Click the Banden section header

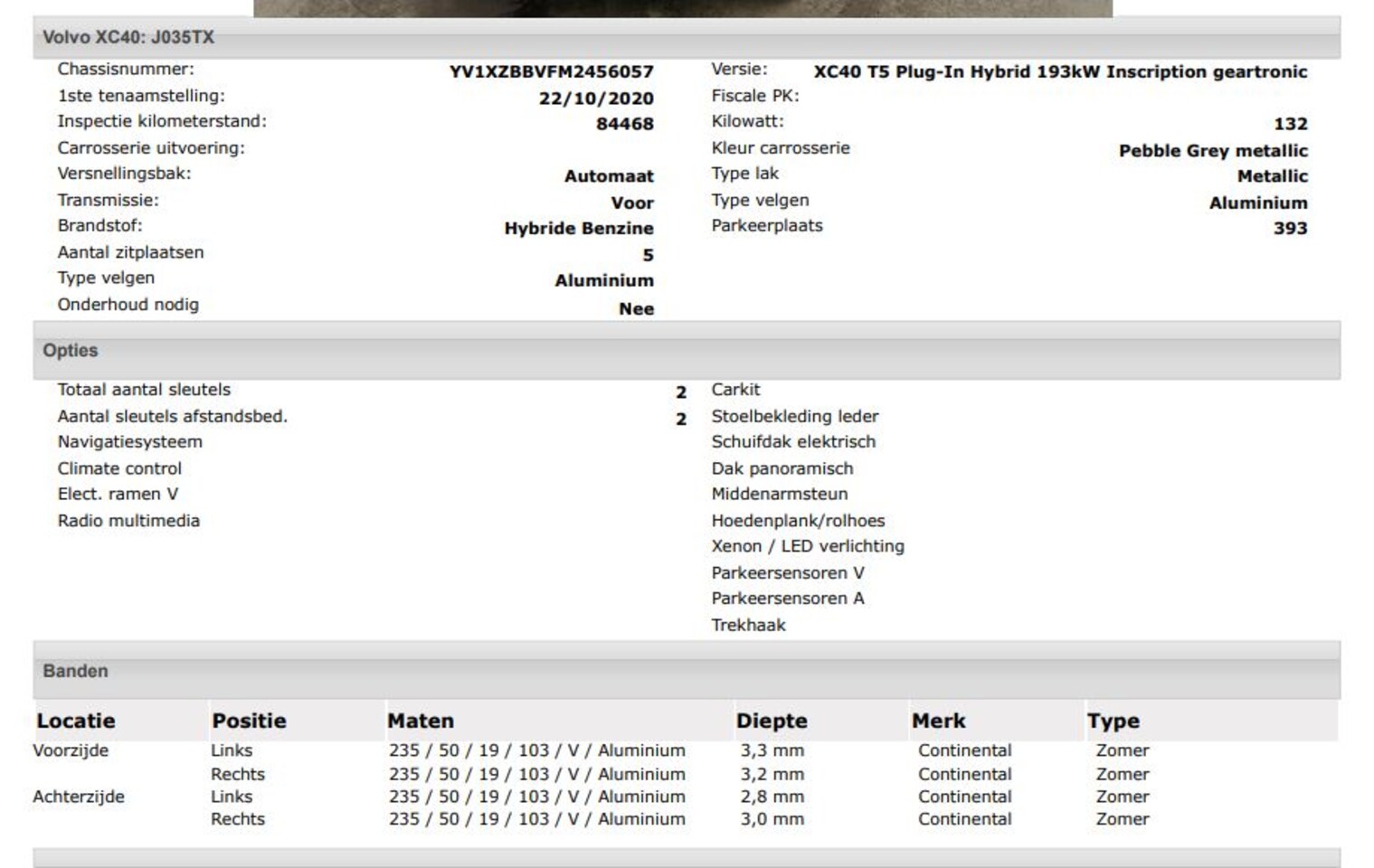pos(75,671)
